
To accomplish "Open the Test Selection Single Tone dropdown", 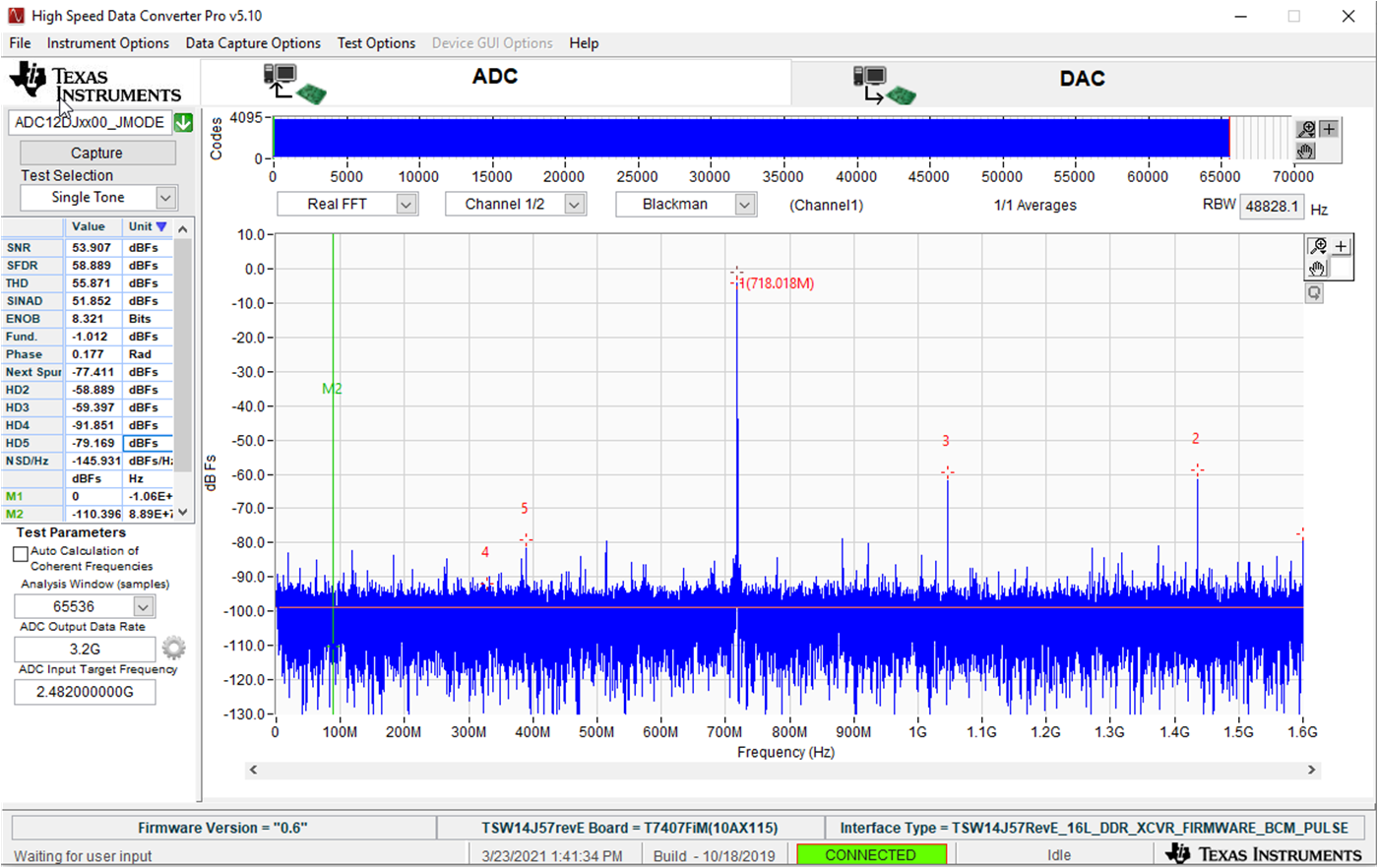I will (x=165, y=197).
